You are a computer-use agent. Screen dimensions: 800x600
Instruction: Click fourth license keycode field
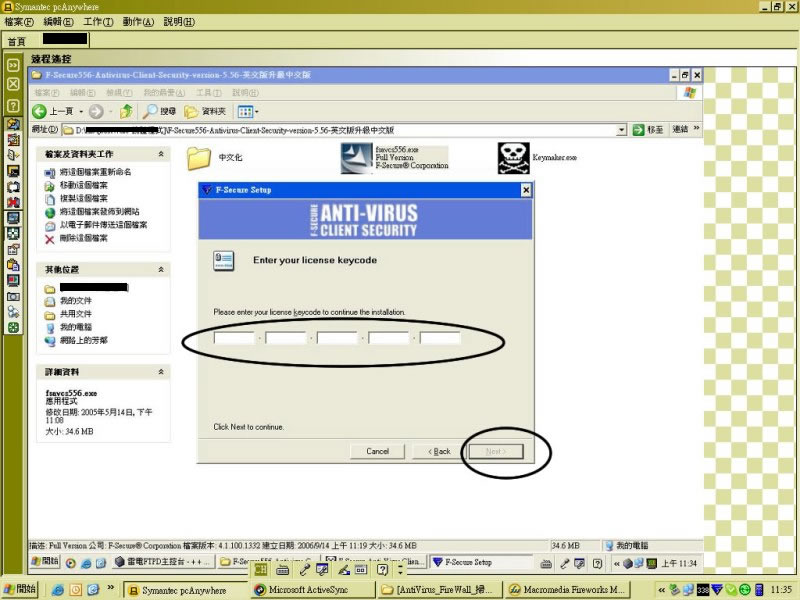(389, 338)
